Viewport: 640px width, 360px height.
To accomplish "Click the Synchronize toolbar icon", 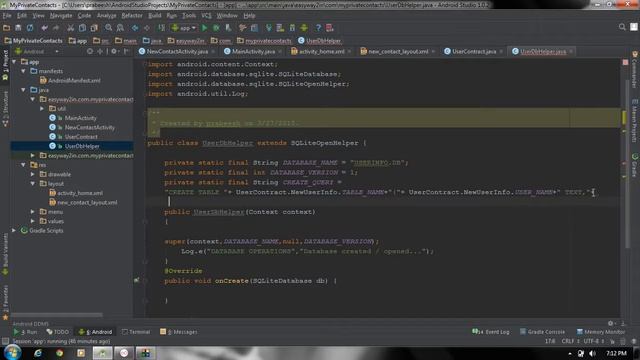I will coord(30,28).
